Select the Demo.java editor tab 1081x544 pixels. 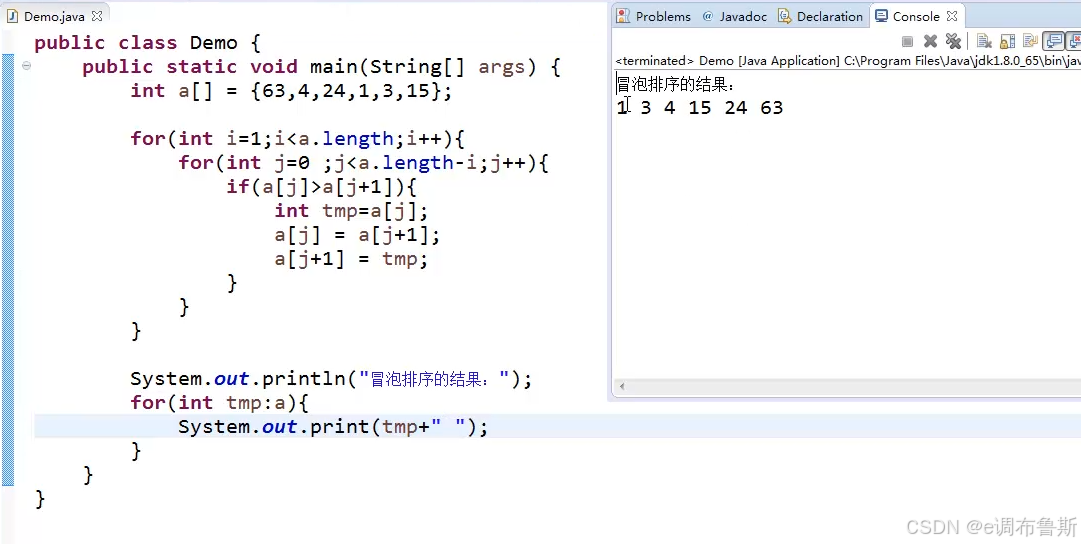(x=54, y=16)
